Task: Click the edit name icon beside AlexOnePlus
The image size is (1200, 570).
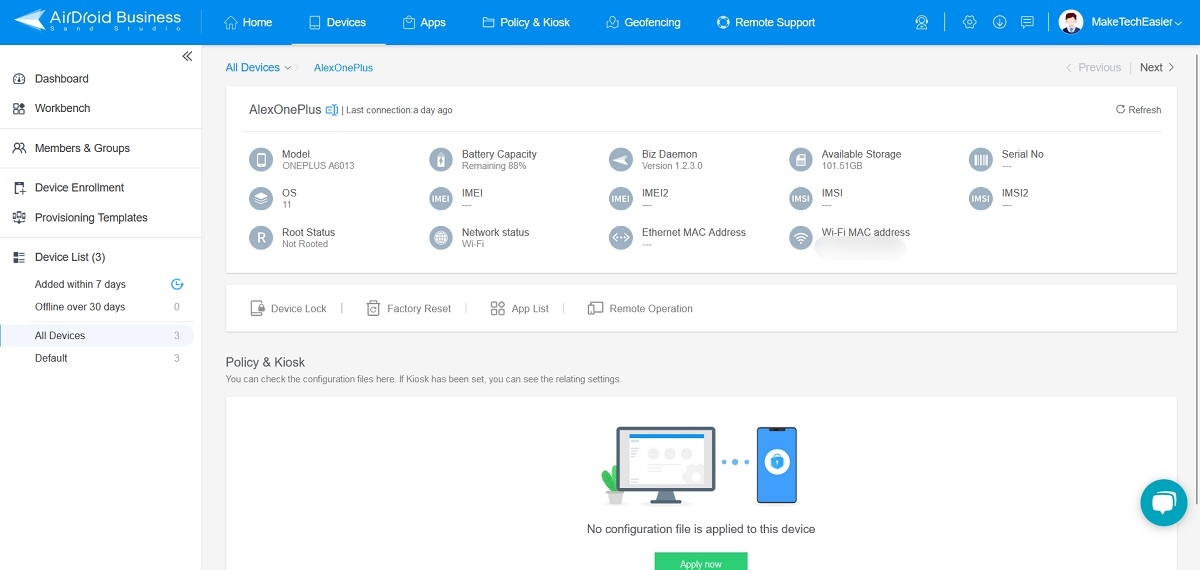Action: [x=332, y=110]
